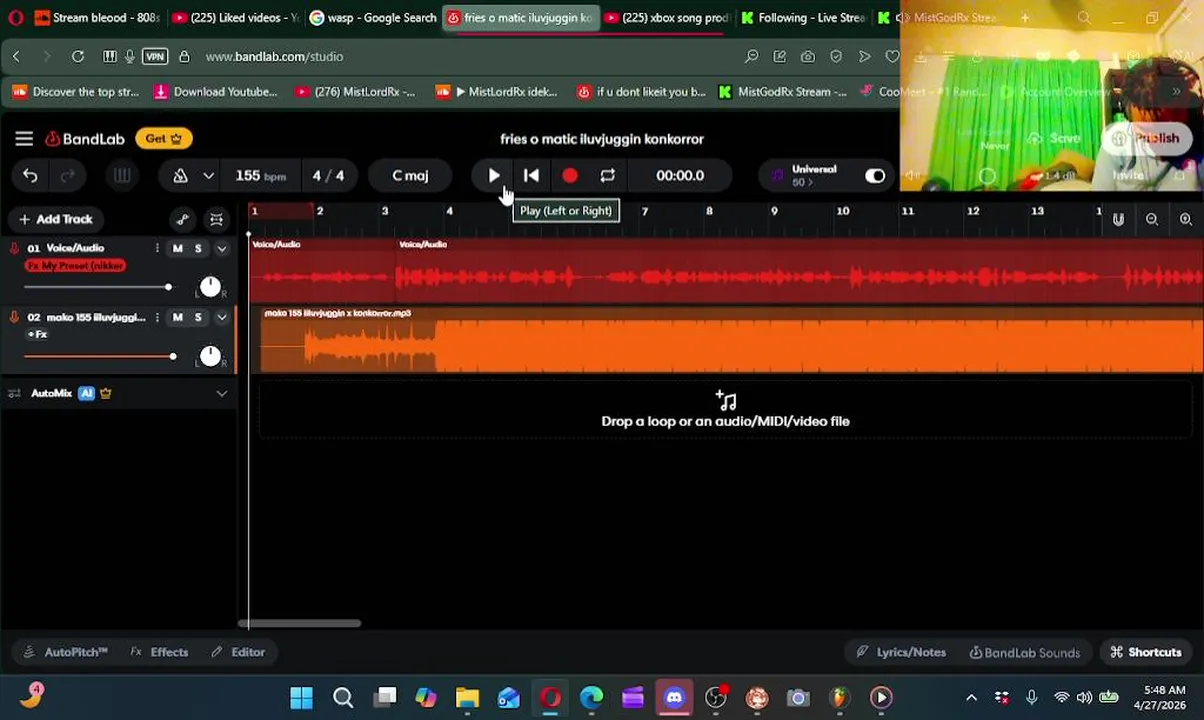Open options menu for 01 Voice/Audio track
The height and width of the screenshot is (720, 1204).
pyautogui.click(x=157, y=248)
